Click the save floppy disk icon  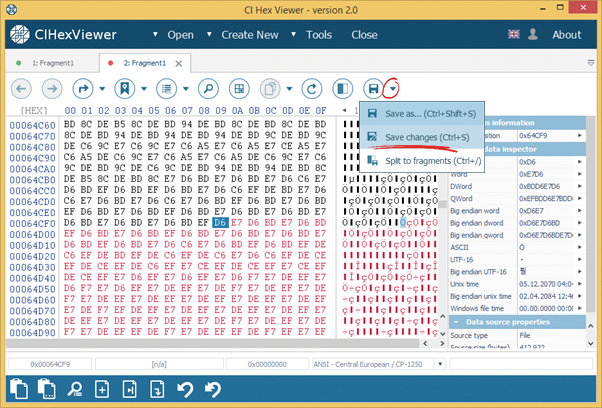tap(373, 89)
